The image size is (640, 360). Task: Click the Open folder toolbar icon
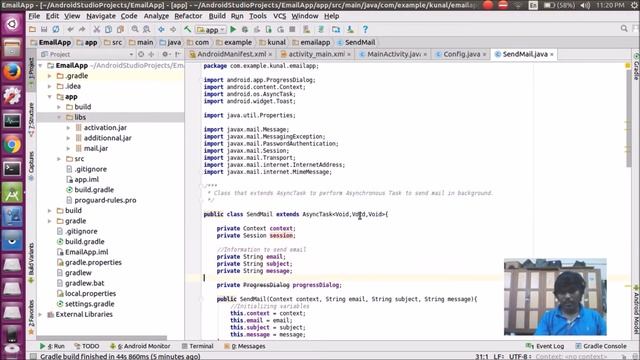point(32,29)
